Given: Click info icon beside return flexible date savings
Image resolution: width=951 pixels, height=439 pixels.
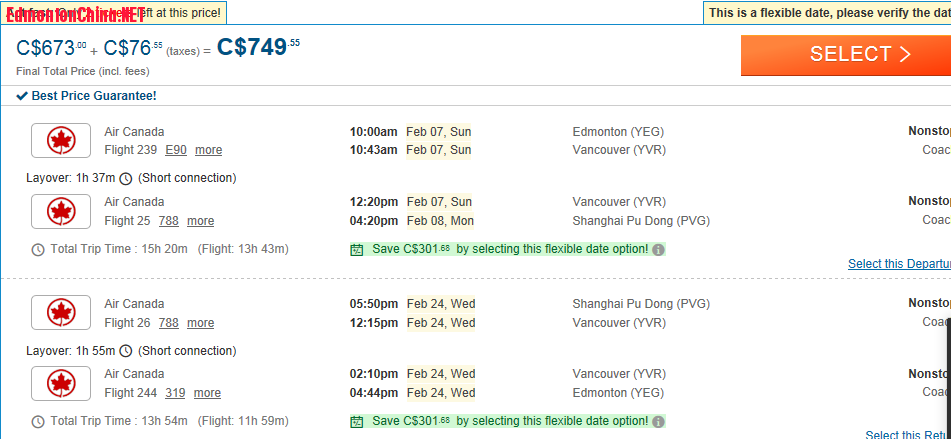Looking at the screenshot, I should [x=658, y=422].
